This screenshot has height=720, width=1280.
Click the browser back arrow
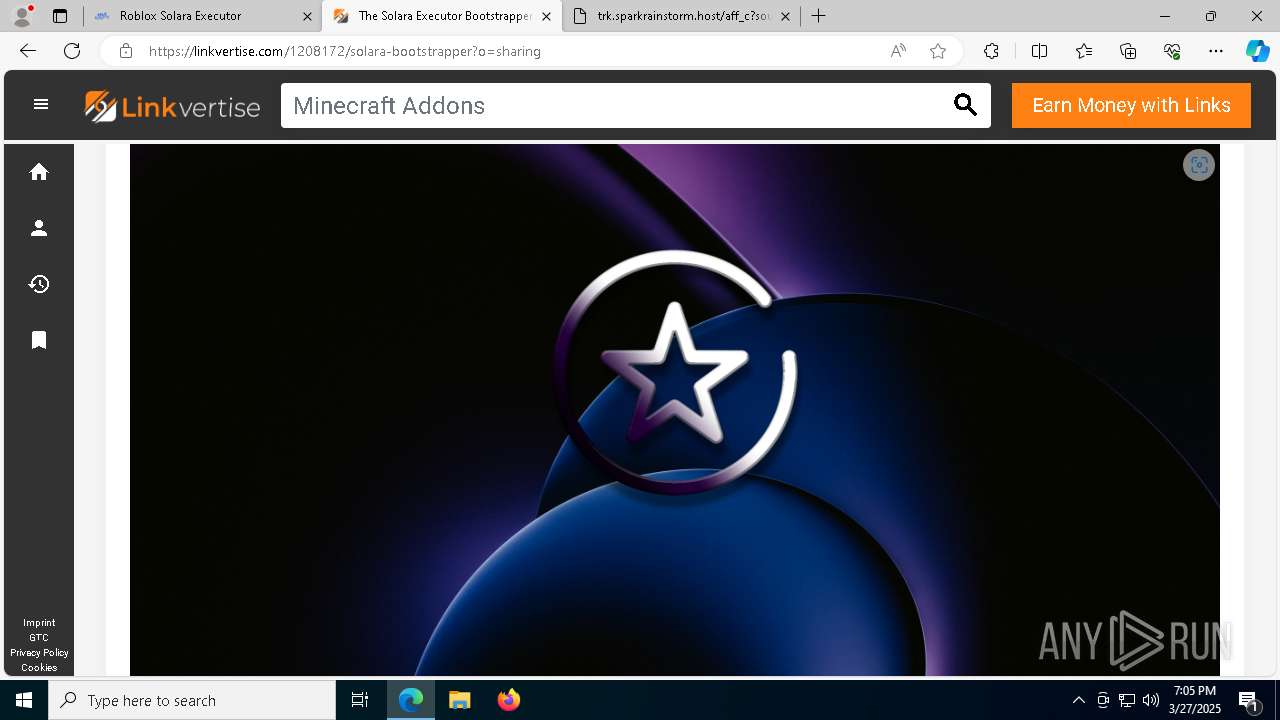28,51
